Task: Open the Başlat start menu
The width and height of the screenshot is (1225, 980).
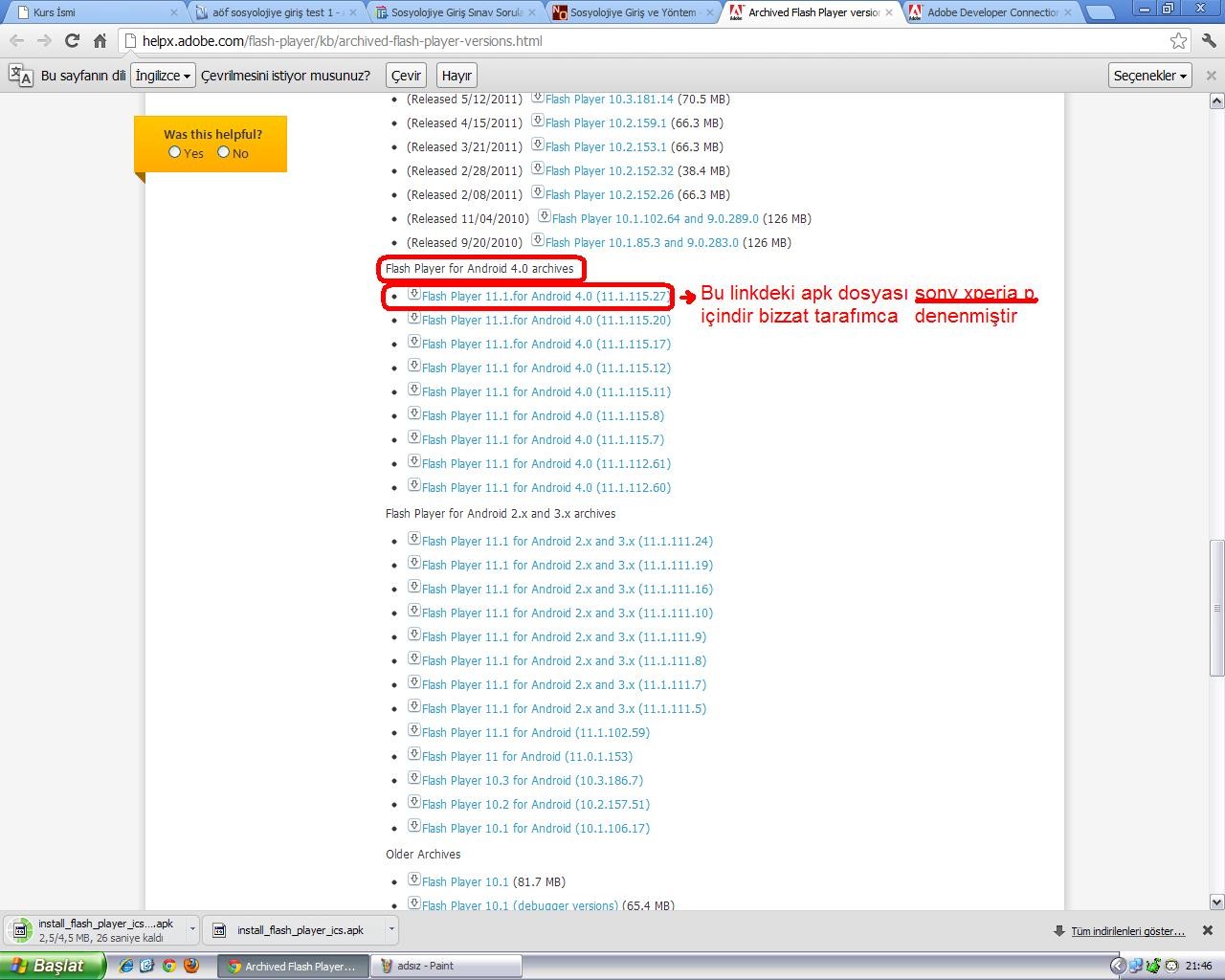Action: click(53, 966)
